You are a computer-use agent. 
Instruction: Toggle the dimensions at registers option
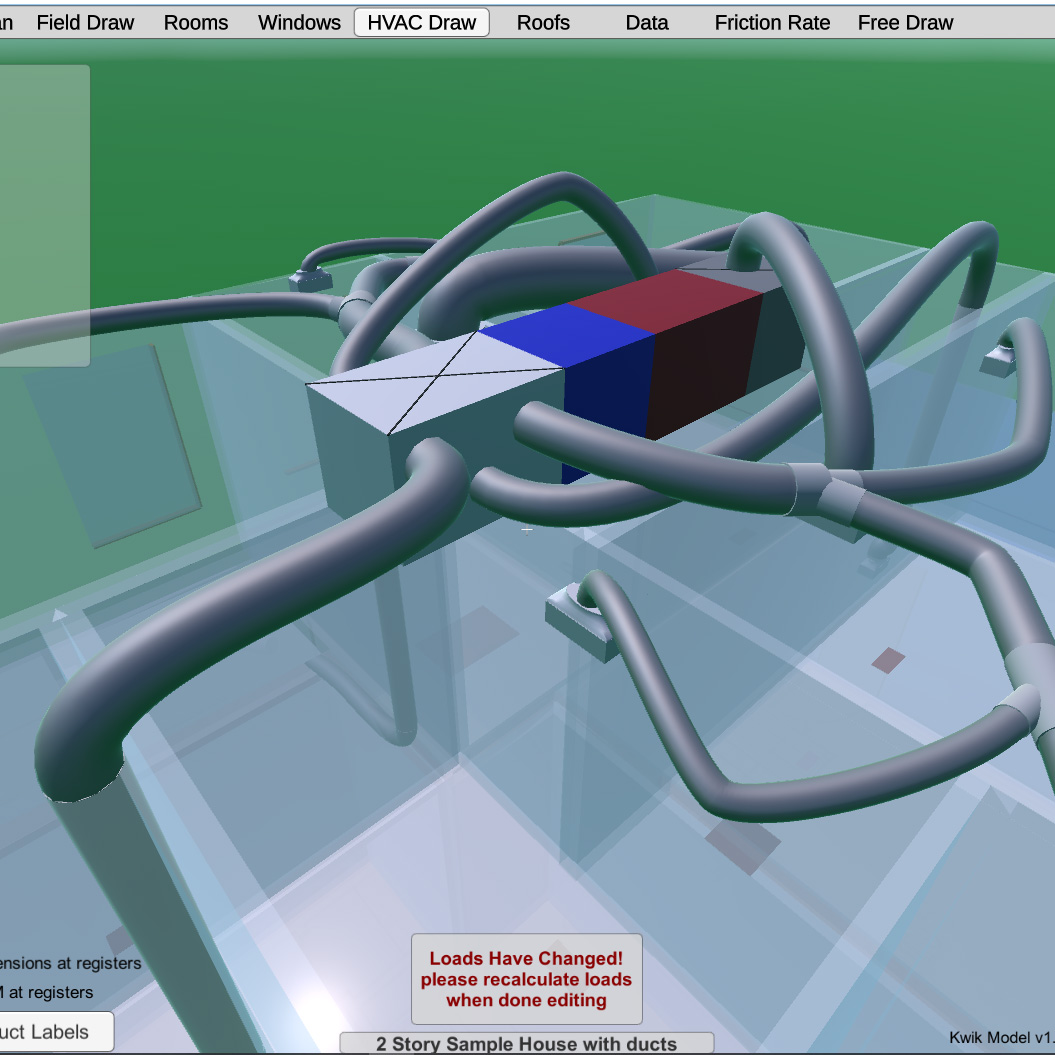(x=70, y=963)
